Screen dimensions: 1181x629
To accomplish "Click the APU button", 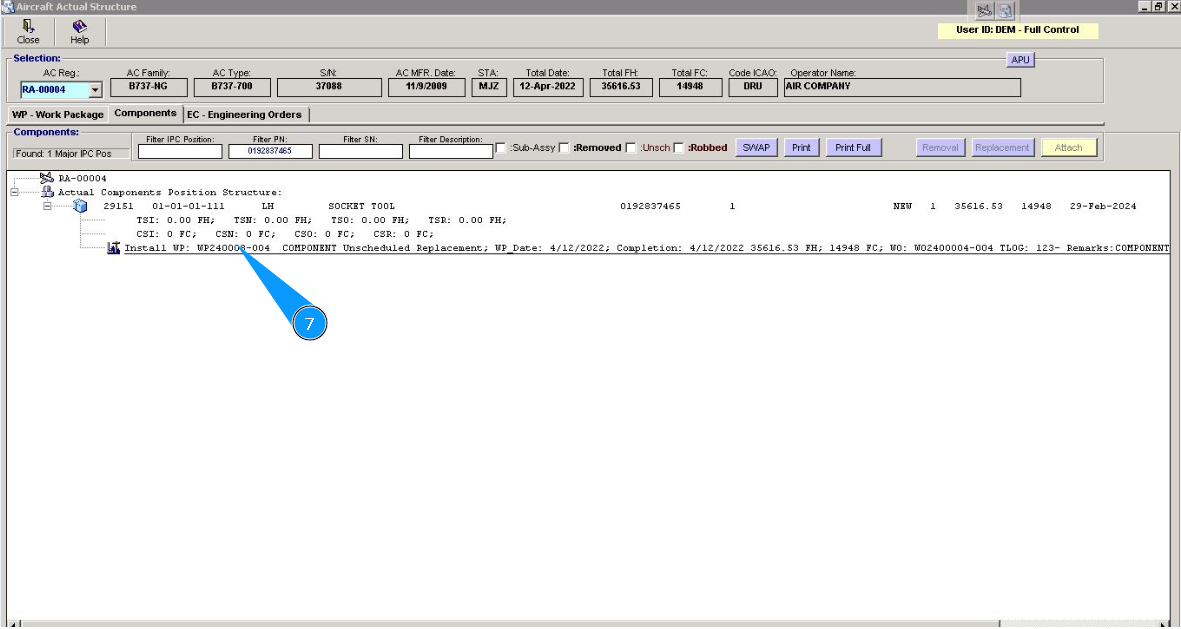I will point(1020,60).
